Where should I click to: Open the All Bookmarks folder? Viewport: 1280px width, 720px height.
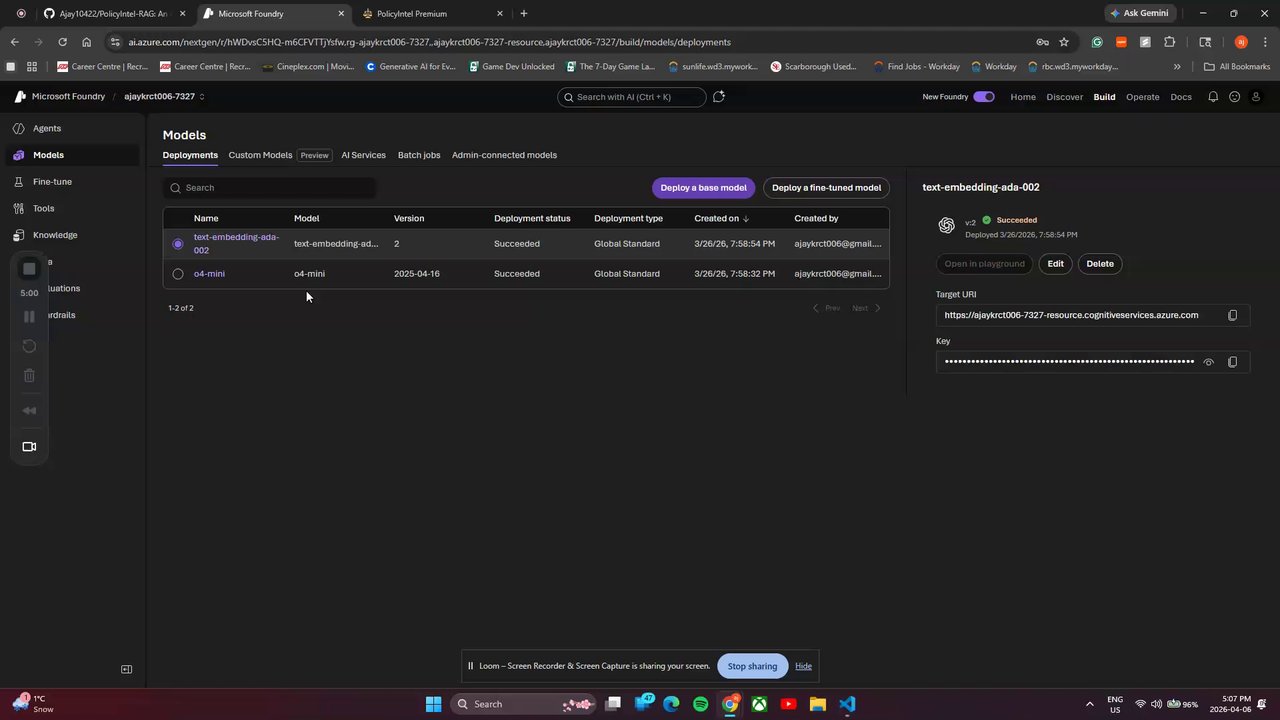pyautogui.click(x=1237, y=67)
